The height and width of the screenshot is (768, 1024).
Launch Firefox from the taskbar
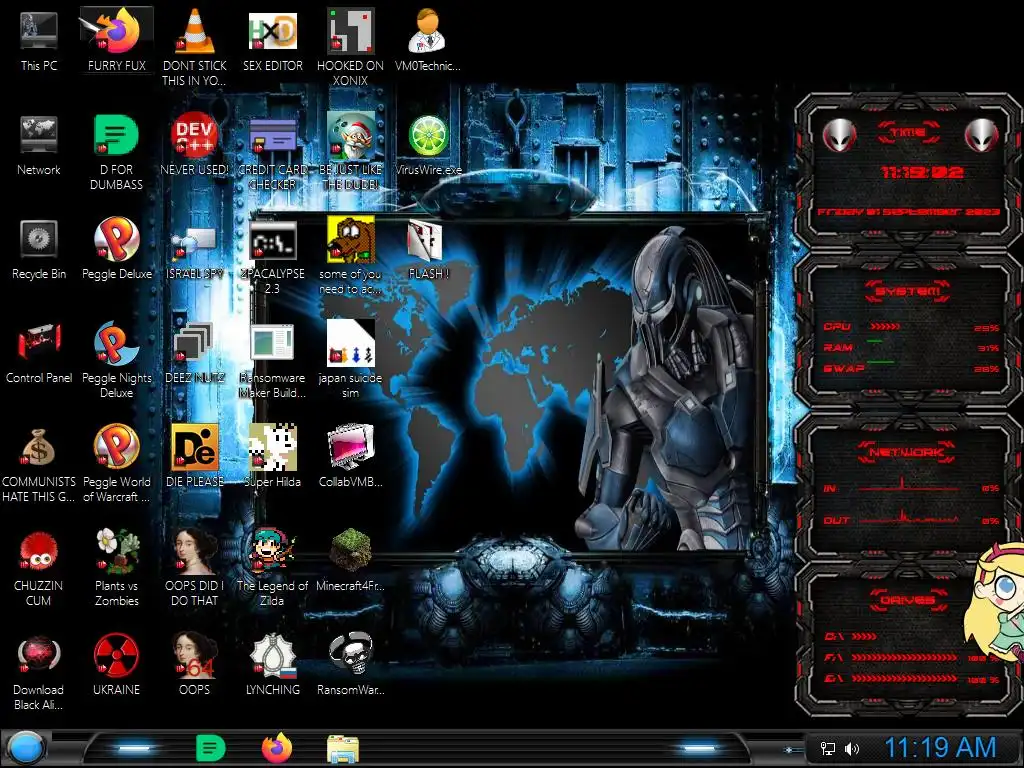pos(277,748)
